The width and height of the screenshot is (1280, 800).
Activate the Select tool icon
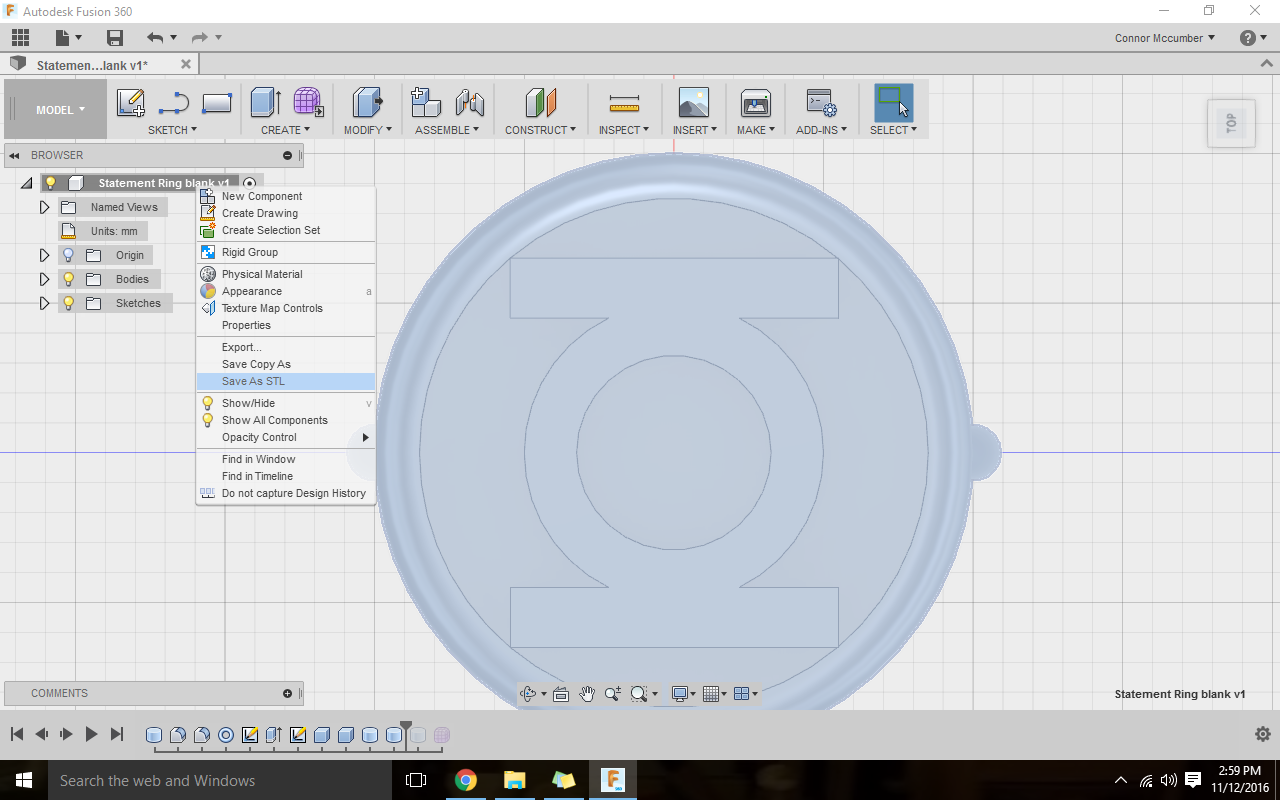coord(893,103)
